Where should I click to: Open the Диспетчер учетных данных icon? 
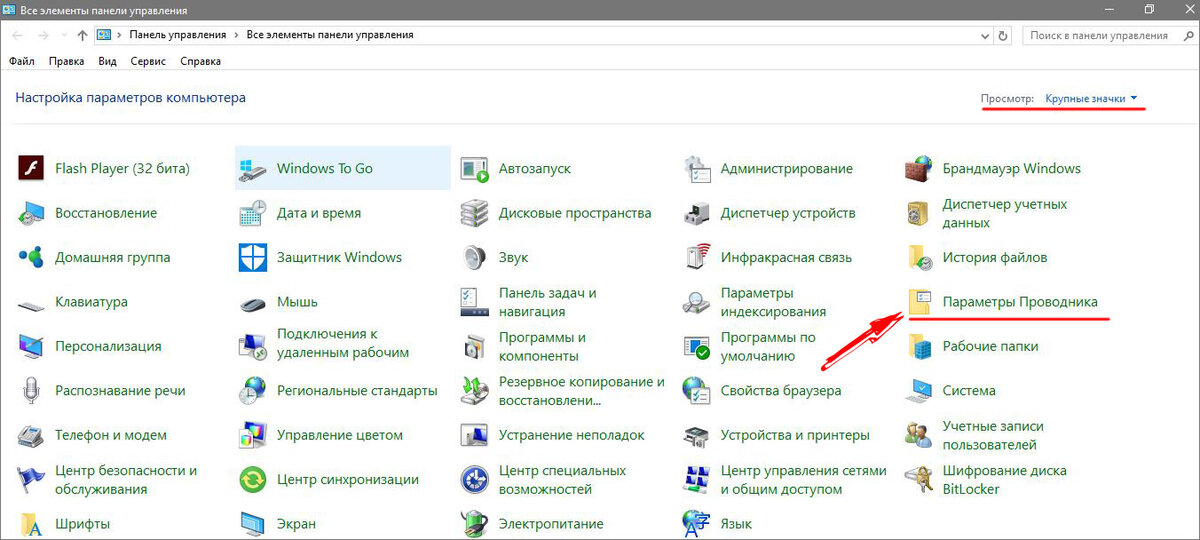tap(918, 213)
